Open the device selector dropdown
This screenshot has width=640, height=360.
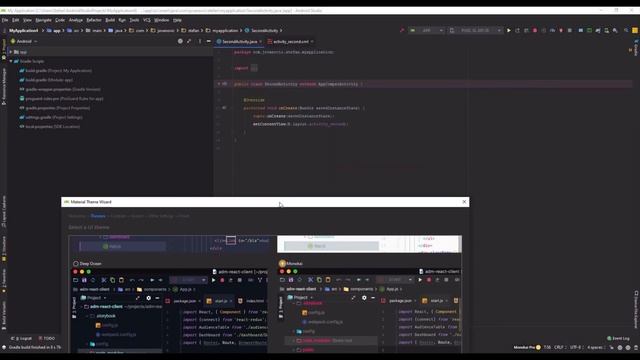click(x=476, y=31)
